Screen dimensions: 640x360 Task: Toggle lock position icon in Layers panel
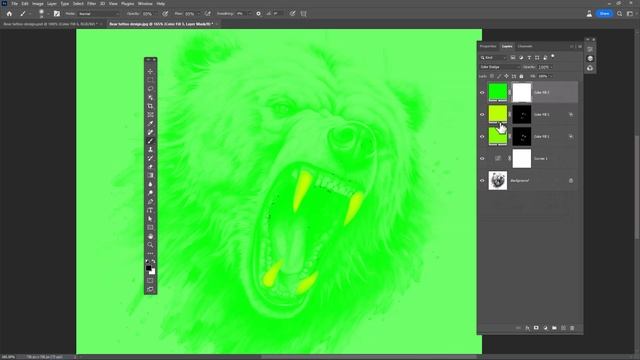point(506,76)
